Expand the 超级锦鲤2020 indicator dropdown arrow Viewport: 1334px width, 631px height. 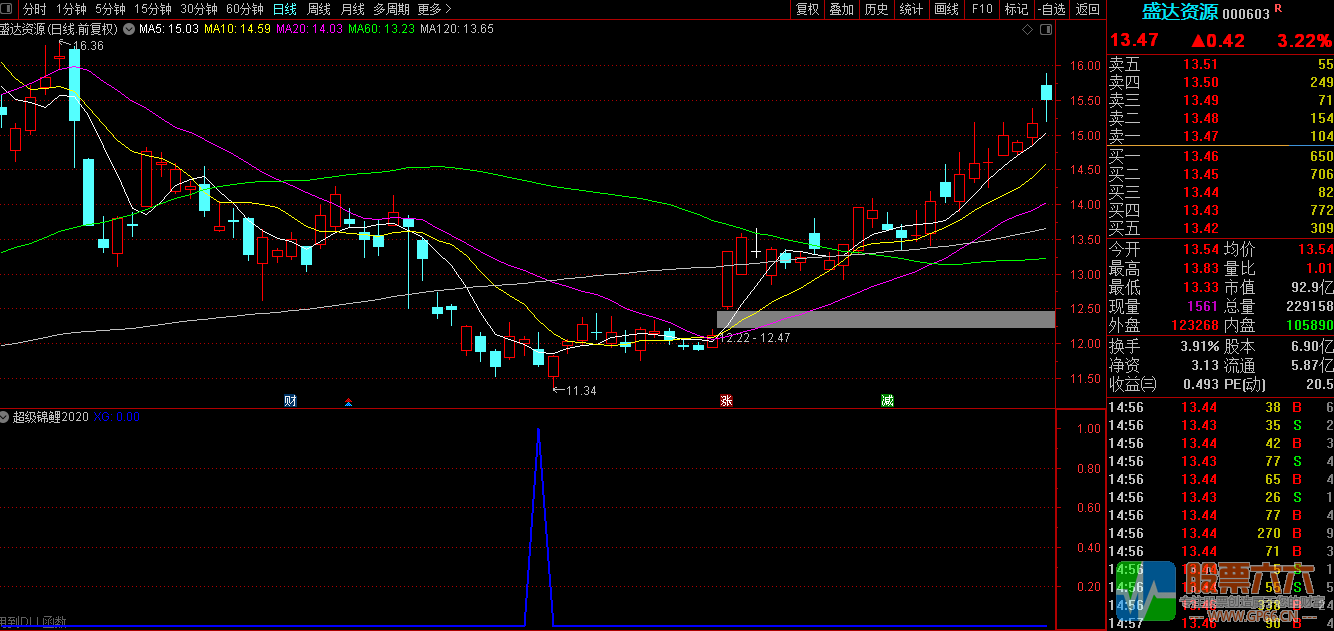pyautogui.click(x=6, y=417)
